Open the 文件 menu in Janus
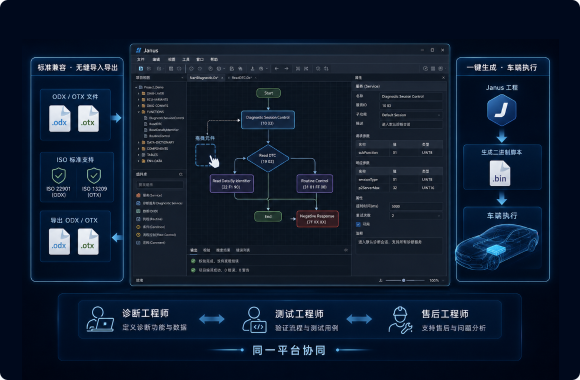Image resolution: width=580 pixels, height=380 pixels. point(141,59)
